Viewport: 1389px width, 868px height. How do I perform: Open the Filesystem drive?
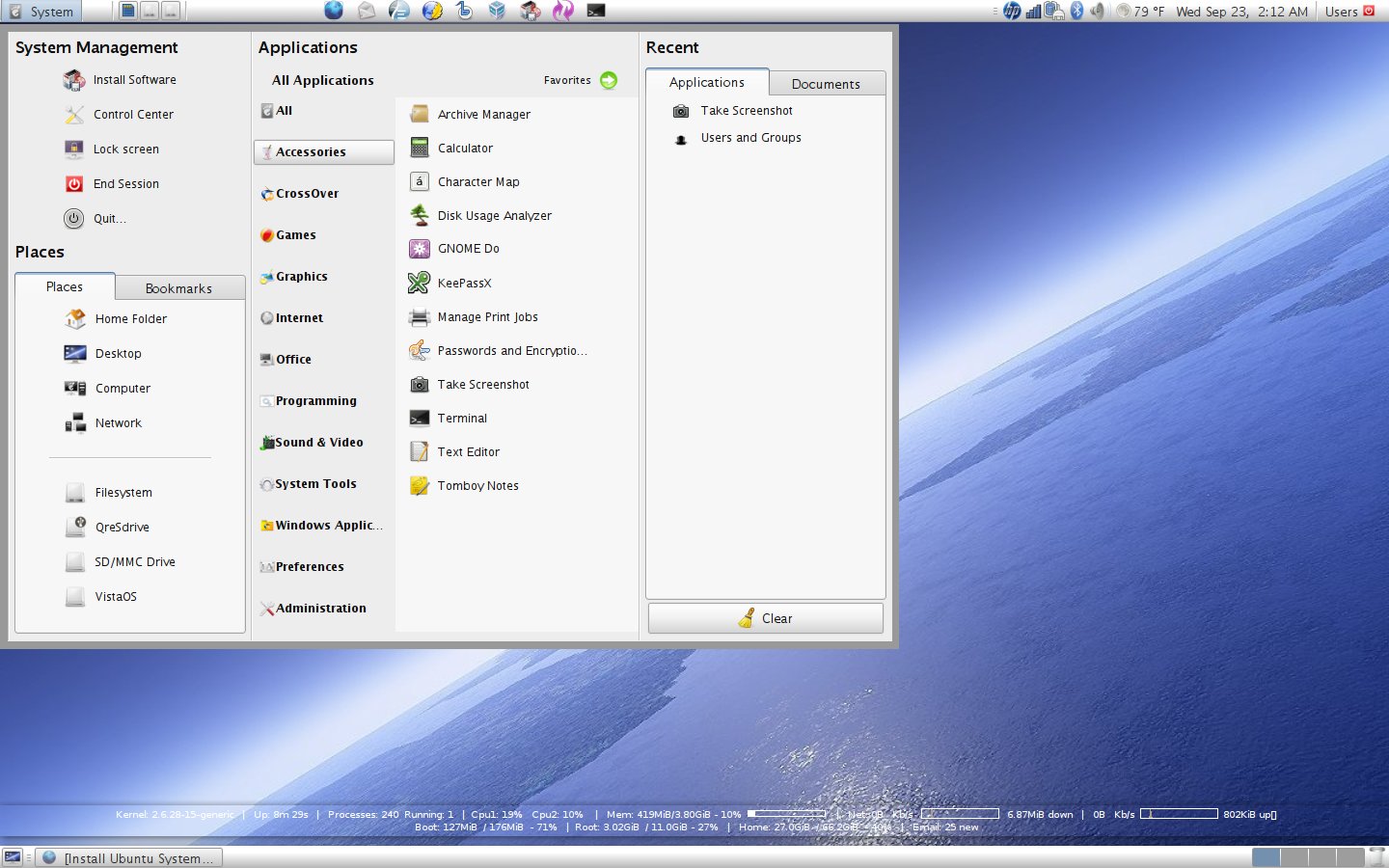tap(109, 493)
